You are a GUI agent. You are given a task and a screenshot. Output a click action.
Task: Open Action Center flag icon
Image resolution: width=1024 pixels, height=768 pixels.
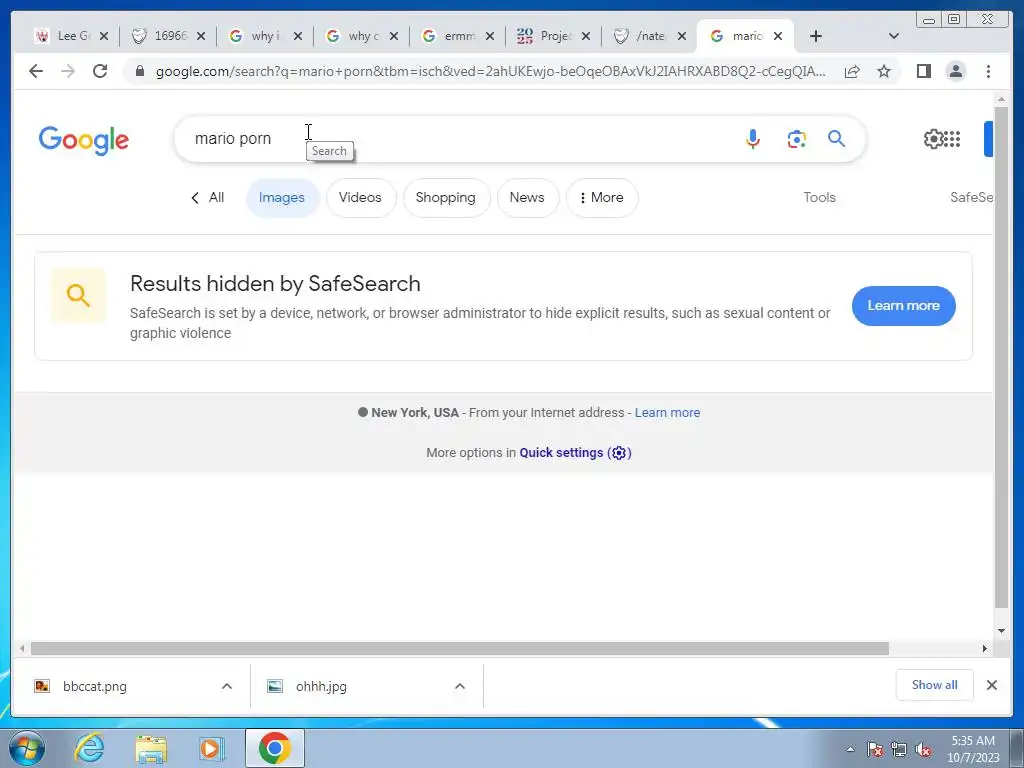[x=874, y=750]
